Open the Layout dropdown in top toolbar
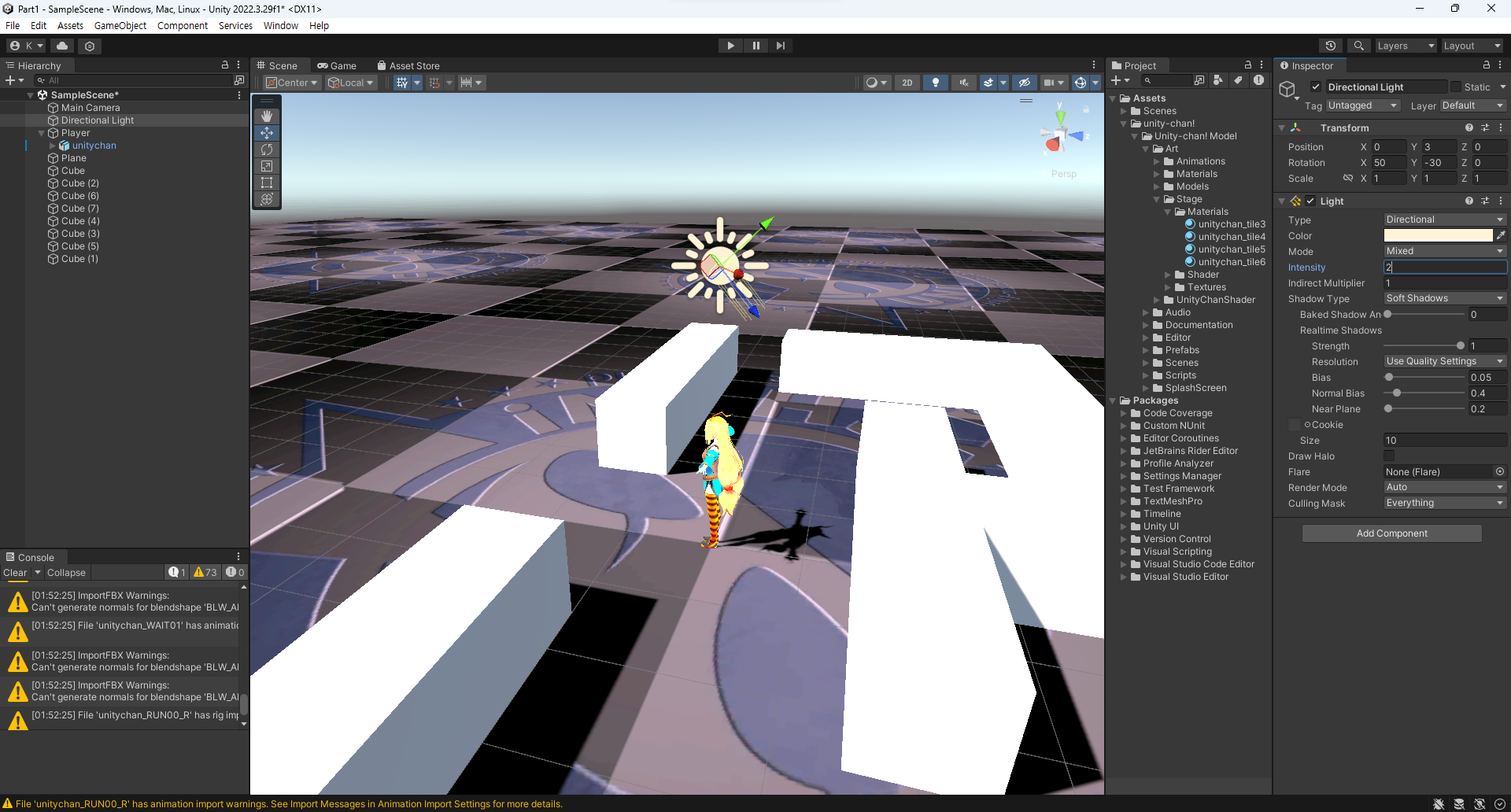 (1472, 46)
